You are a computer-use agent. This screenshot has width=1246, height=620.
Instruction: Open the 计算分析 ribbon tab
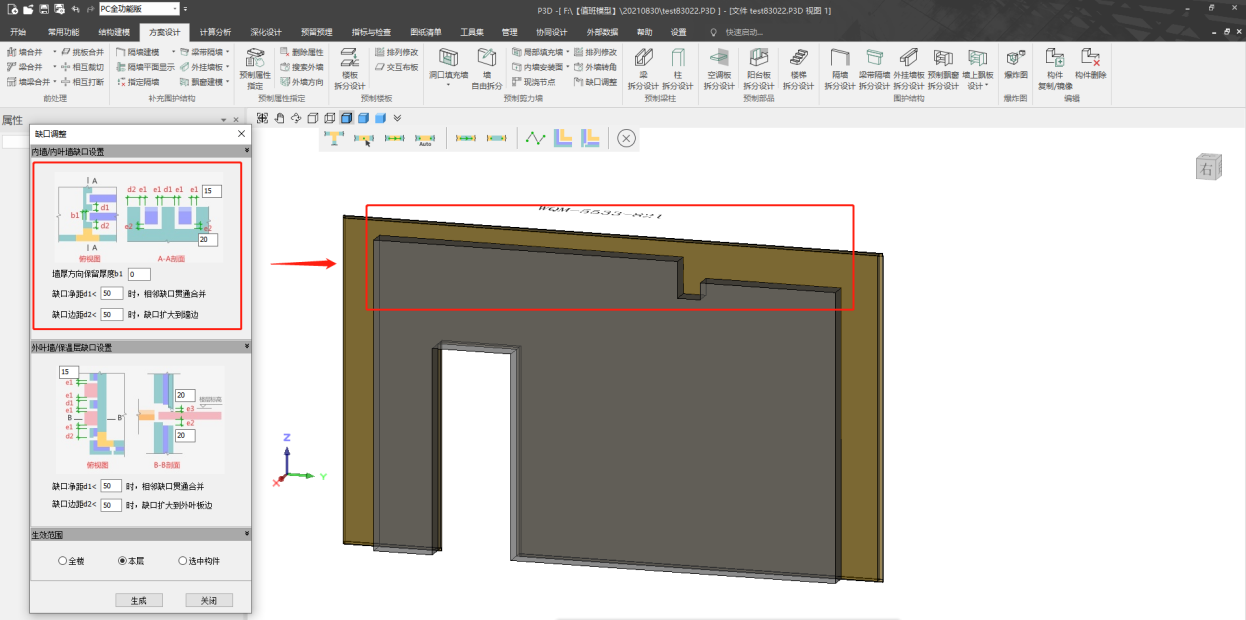point(214,32)
